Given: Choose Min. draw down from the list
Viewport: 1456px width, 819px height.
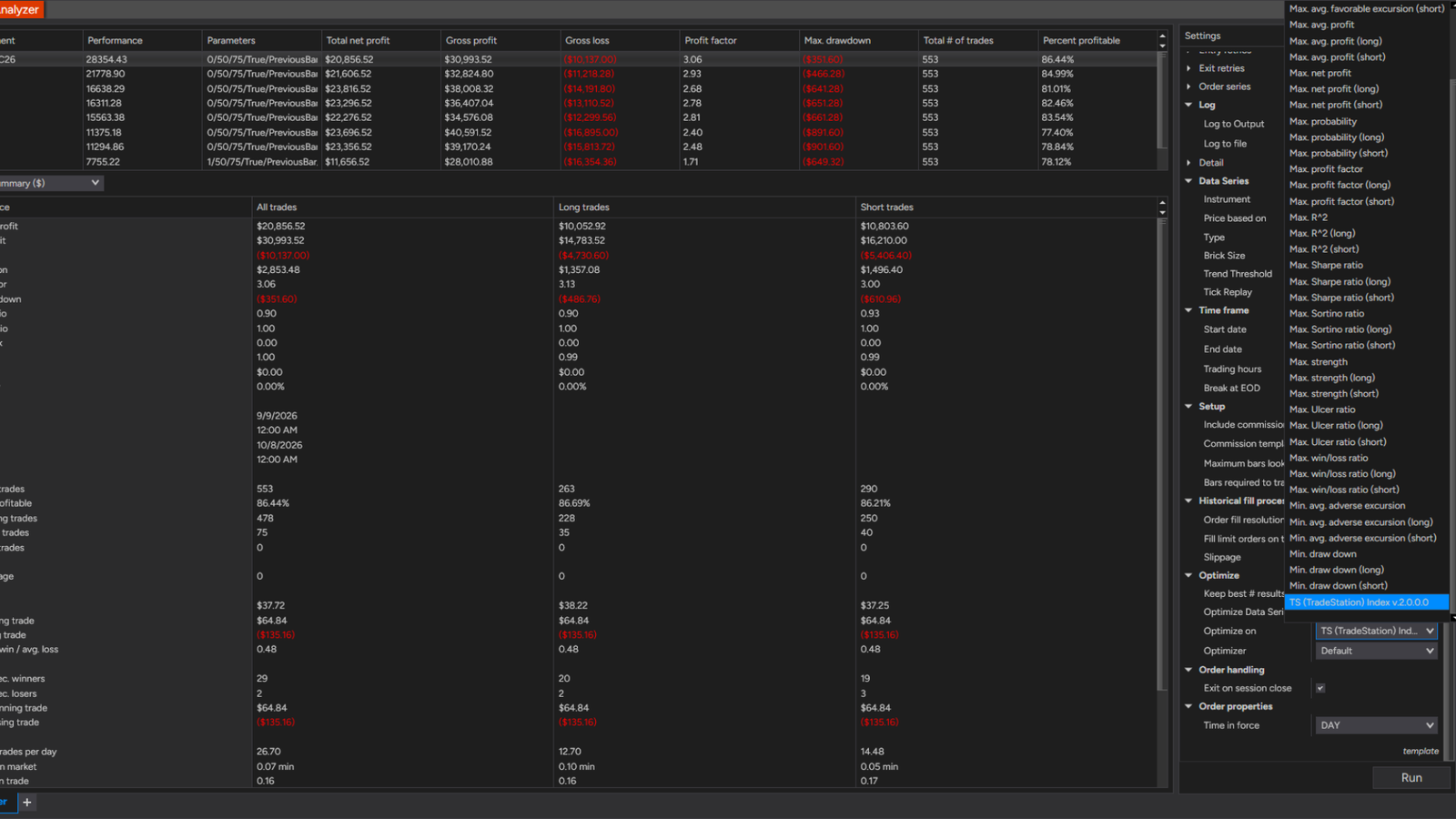Looking at the screenshot, I should (1322, 554).
